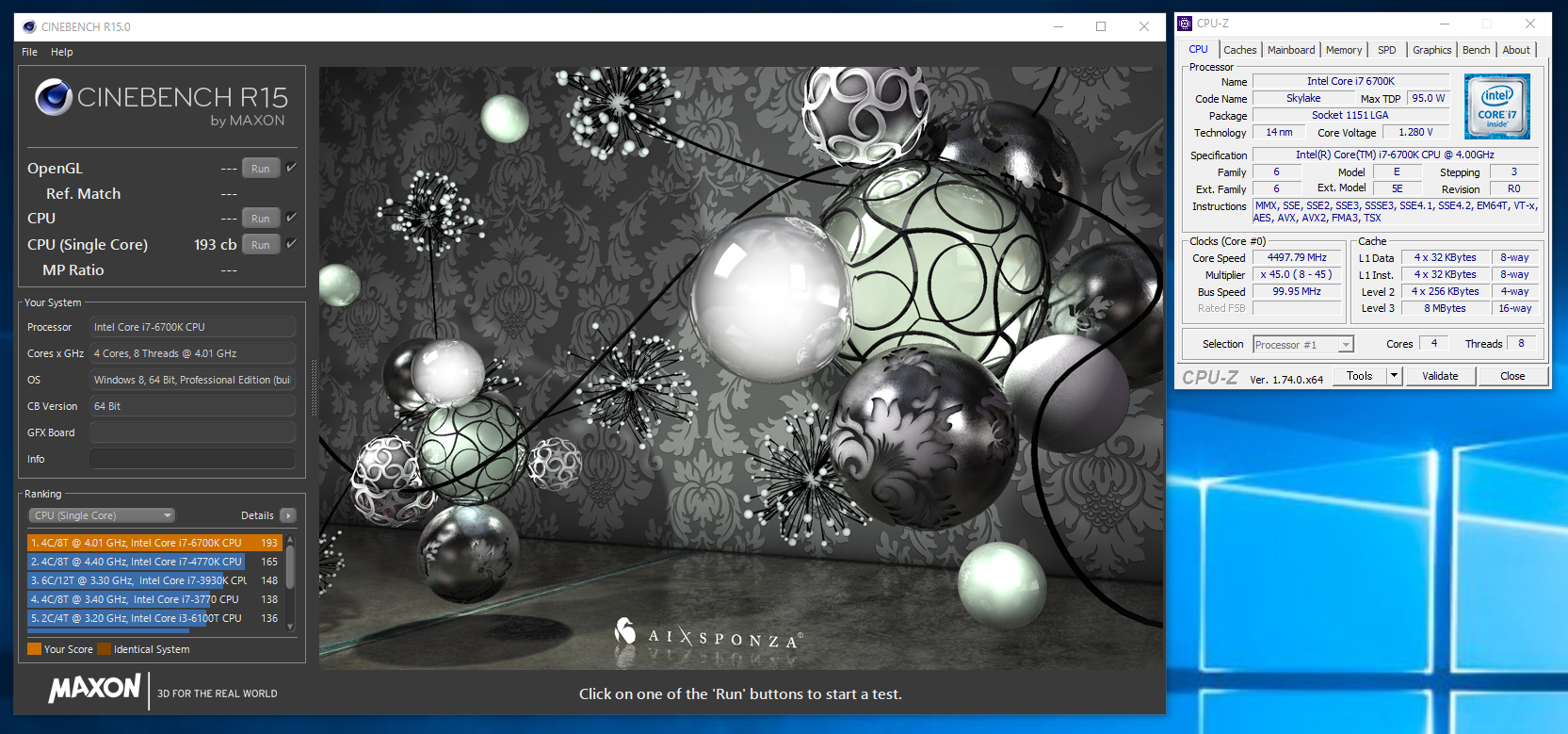Click the Cores value 4 in CPU-Z
The width and height of the screenshot is (1568, 734).
(x=1434, y=343)
